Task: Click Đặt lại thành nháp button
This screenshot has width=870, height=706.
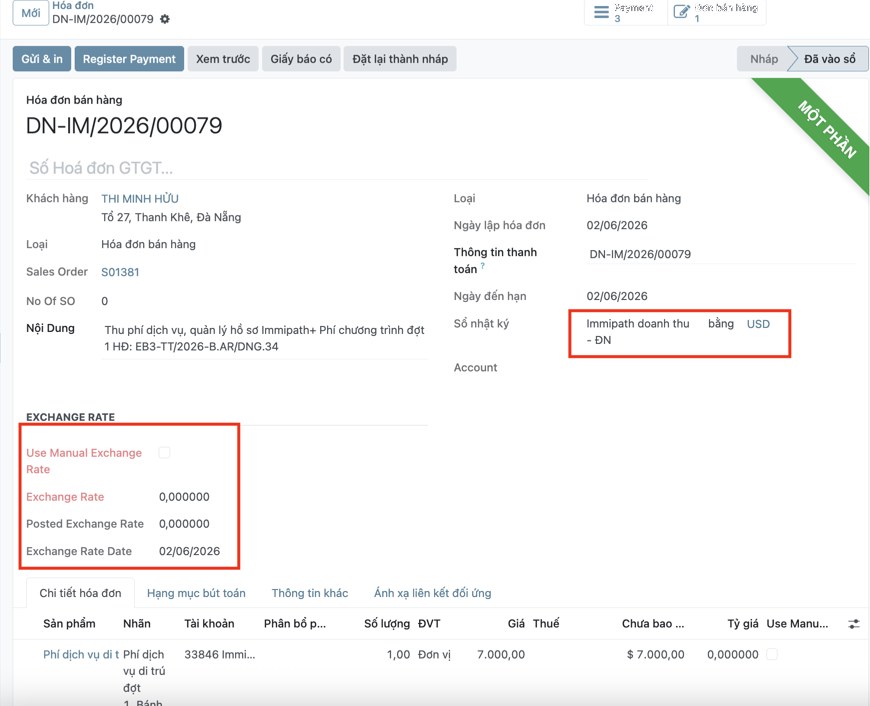Action: [x=400, y=59]
